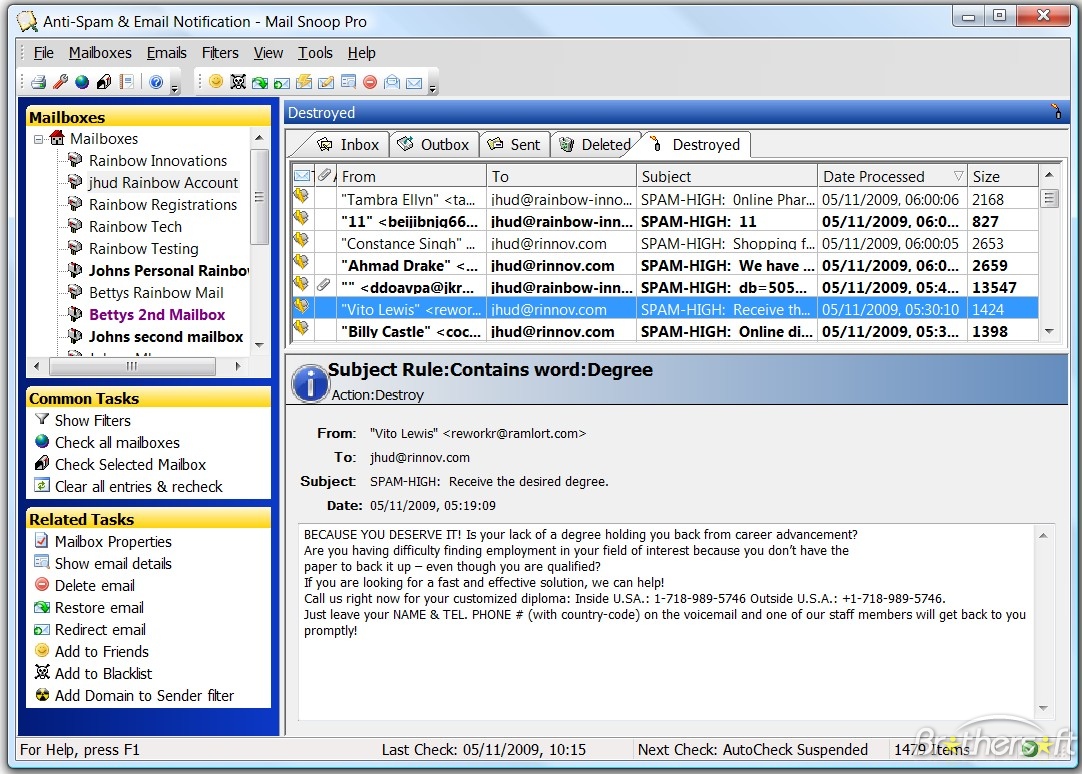Screen dimensions: 1082x774
Task: Click the skull-and-crossbones toolbar icon
Action: coord(238,82)
